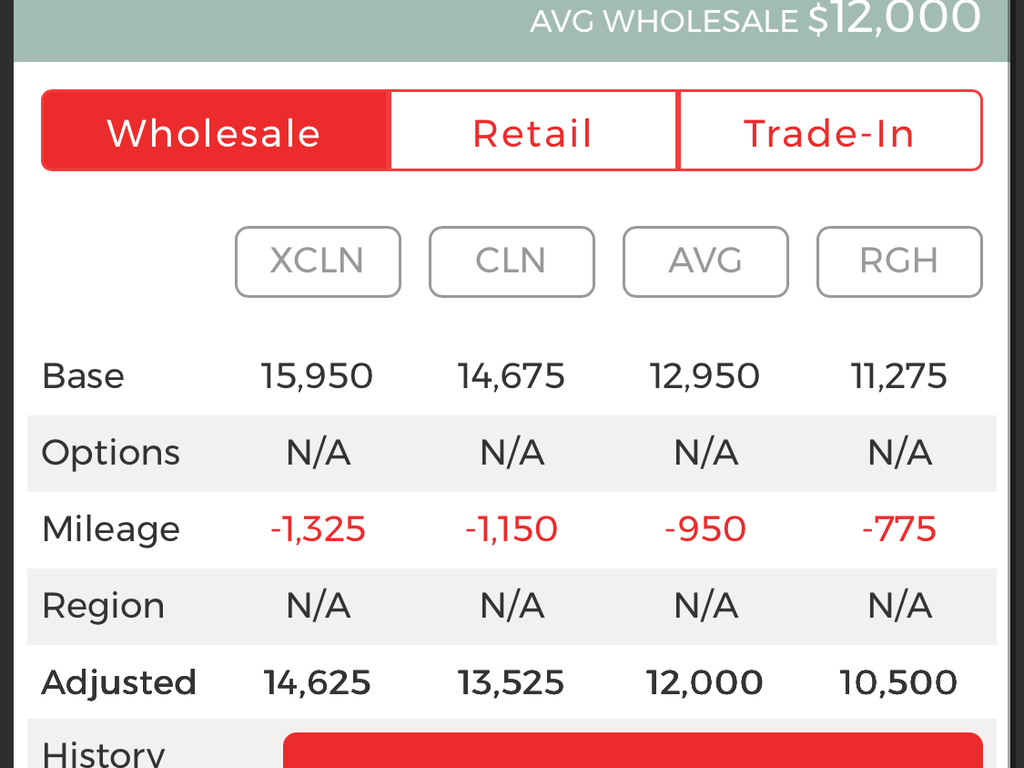This screenshot has height=768, width=1024.
Task: Click the CLN mileage adjustment -1,150
Action: [x=511, y=529]
